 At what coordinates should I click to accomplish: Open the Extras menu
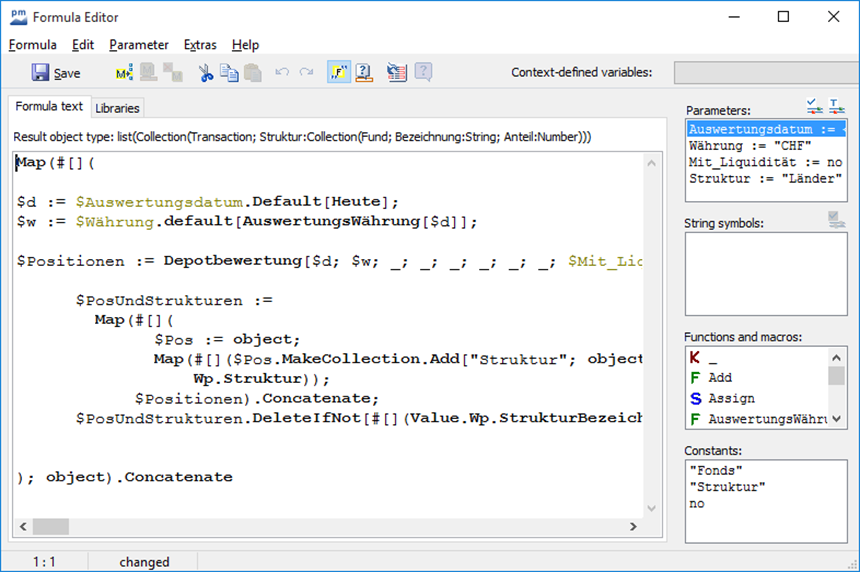click(200, 45)
